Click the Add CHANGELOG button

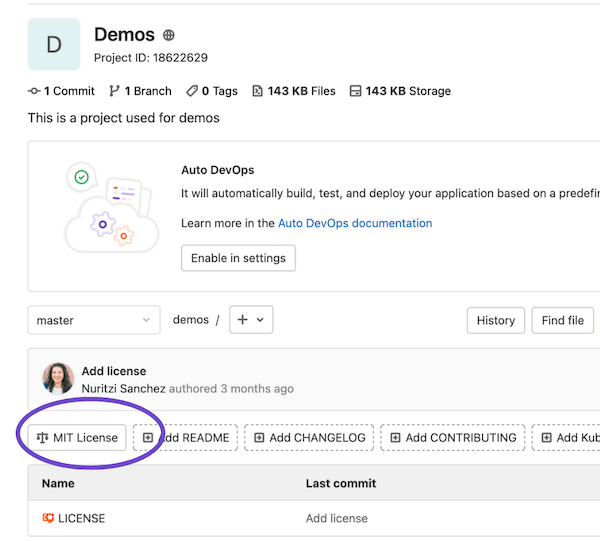coord(309,437)
